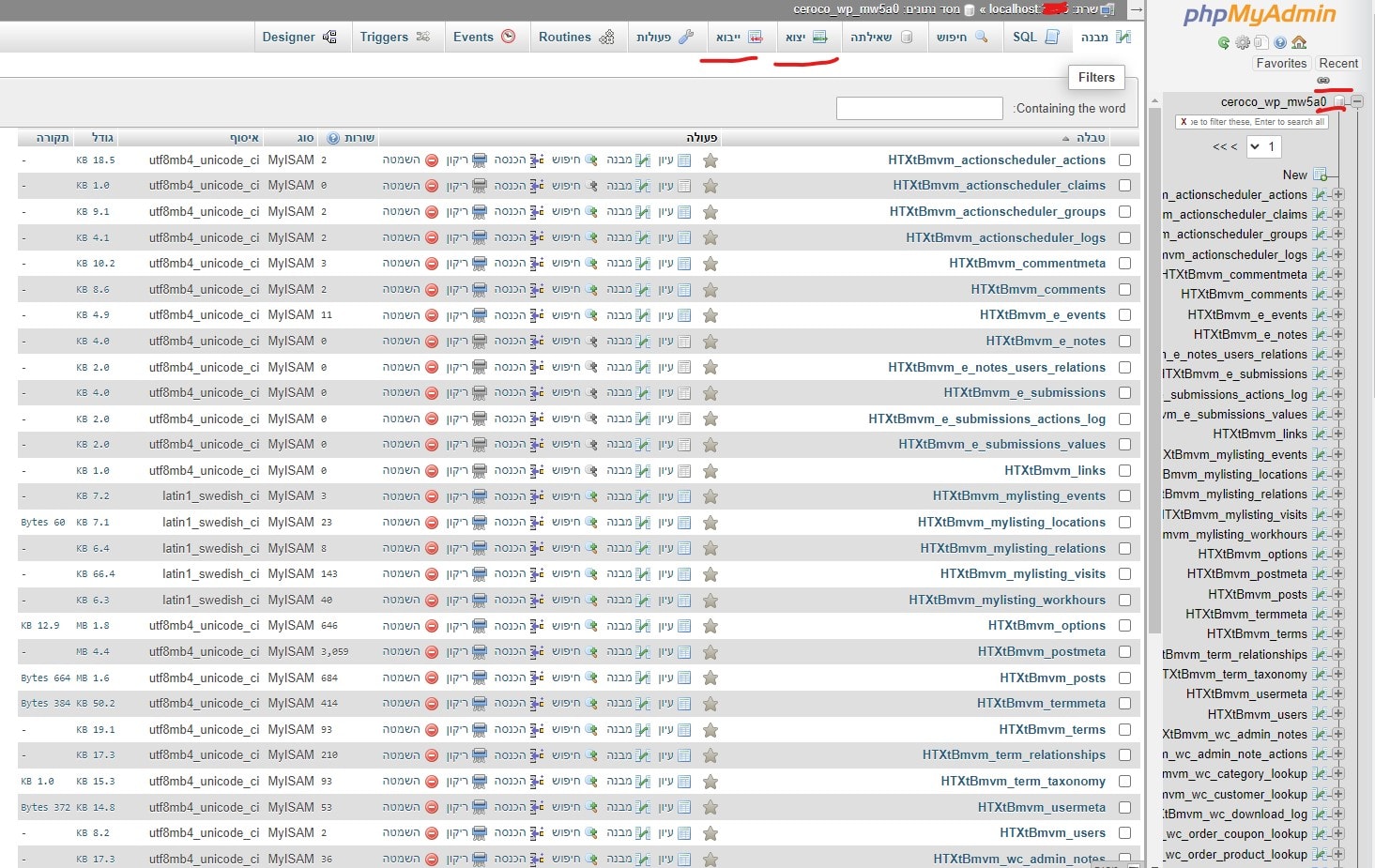Click the empty icon for HTXtBmvm_options row
Viewport: 1375px width, 868px height.
pos(480,626)
